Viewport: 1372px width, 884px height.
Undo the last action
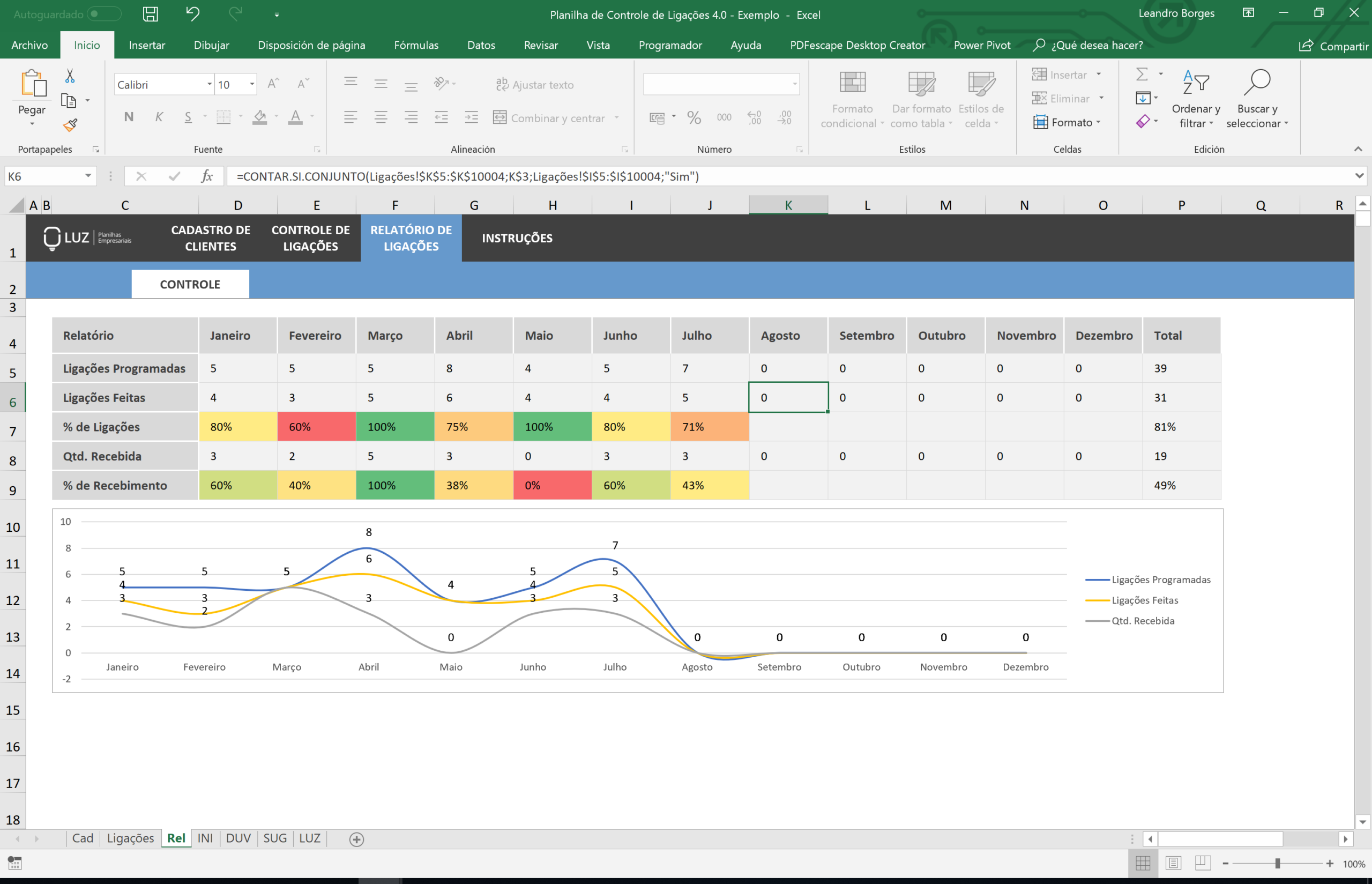[x=193, y=14]
